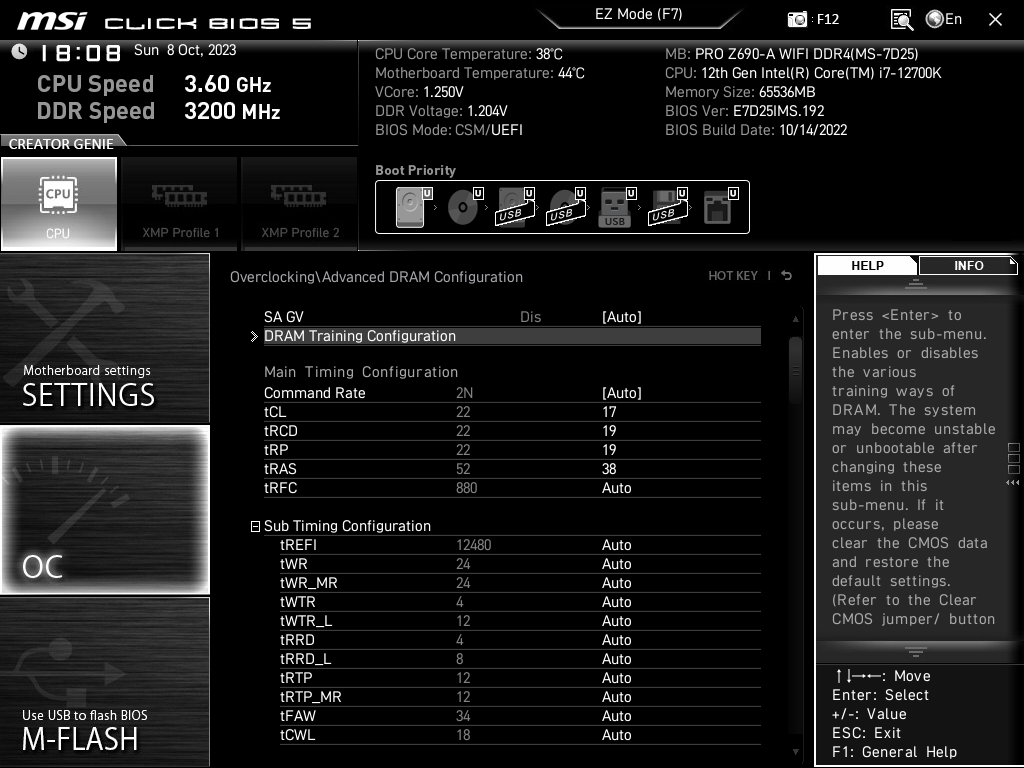The width and height of the screenshot is (1024, 768).
Task: Open the M-FLASH section
Action: pos(105,682)
